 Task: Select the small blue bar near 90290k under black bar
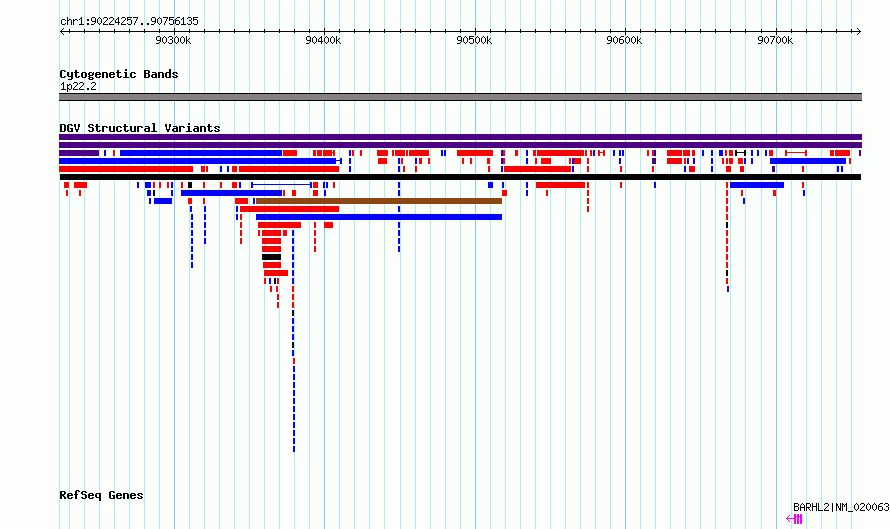point(163,201)
